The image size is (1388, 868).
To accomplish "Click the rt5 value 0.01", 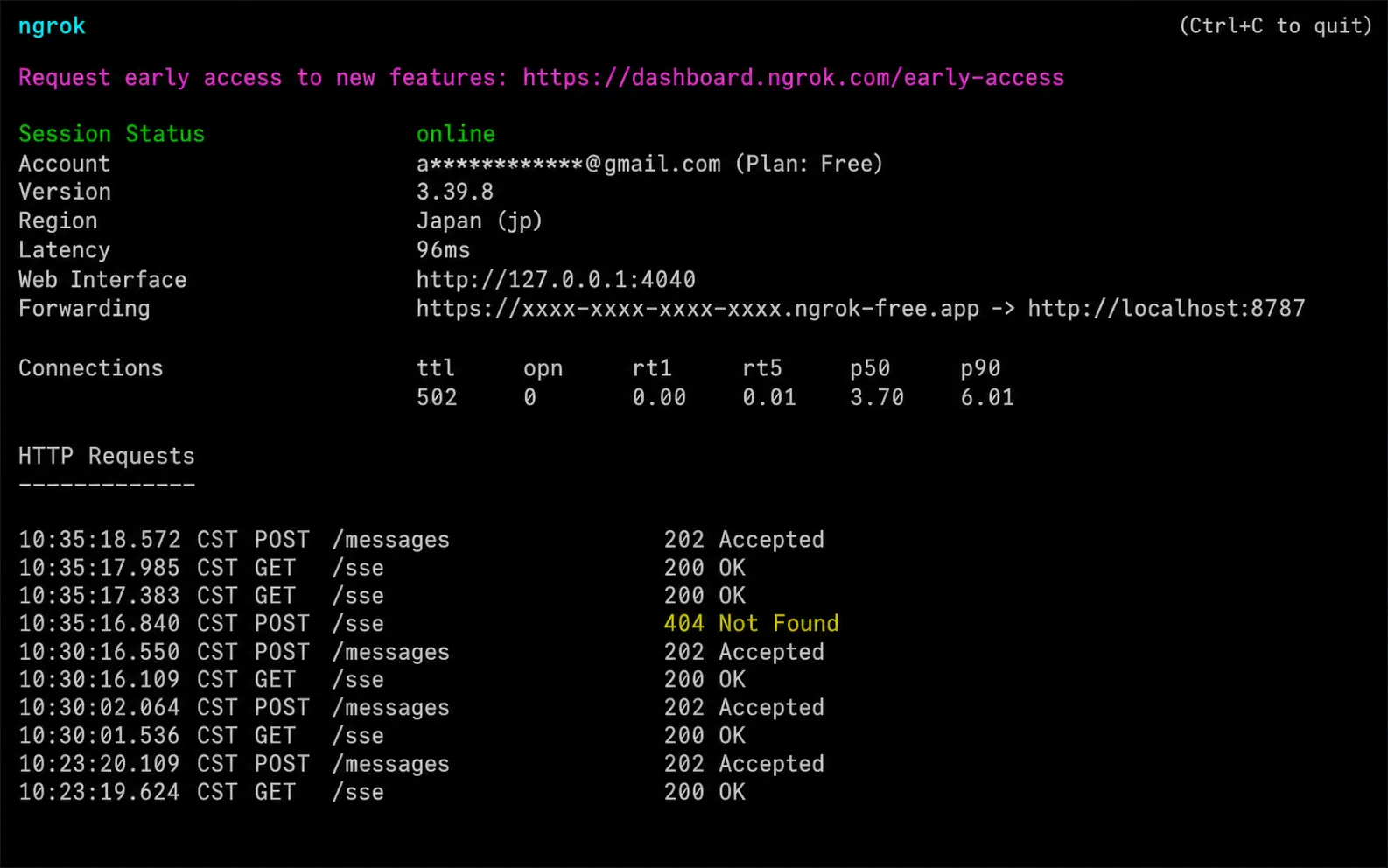I will pyautogui.click(x=769, y=398).
